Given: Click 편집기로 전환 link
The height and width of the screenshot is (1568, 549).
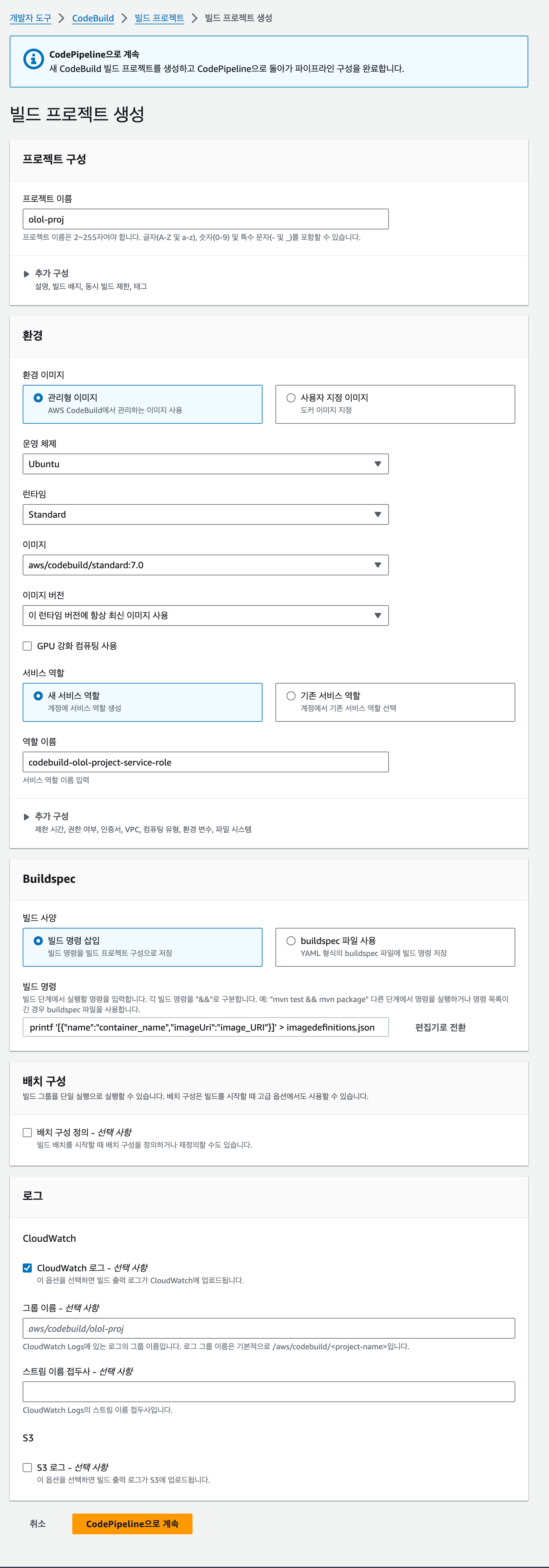Looking at the screenshot, I should pyautogui.click(x=441, y=1028).
